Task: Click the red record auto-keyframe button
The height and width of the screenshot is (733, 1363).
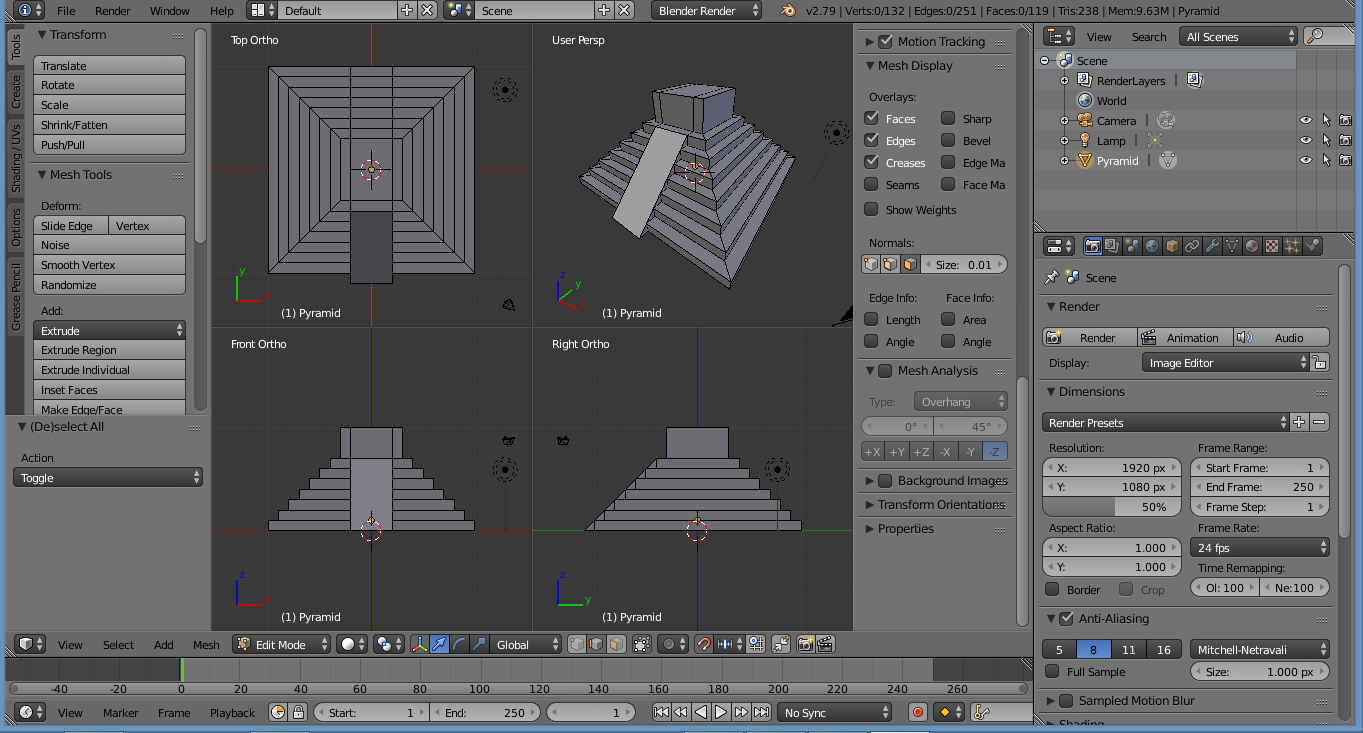Action: pyautogui.click(x=918, y=712)
